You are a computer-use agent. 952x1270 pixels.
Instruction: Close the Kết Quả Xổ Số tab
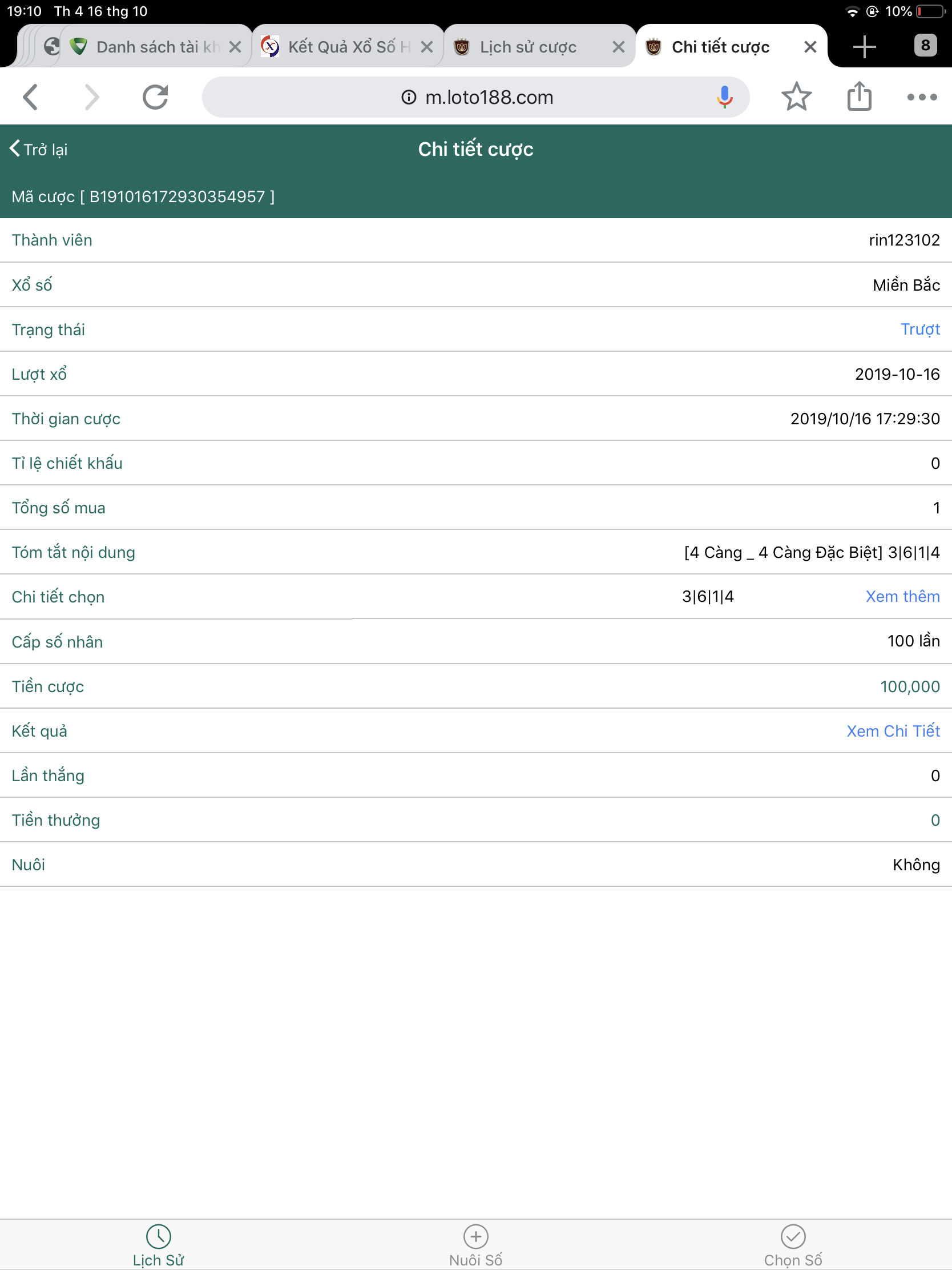pyautogui.click(x=426, y=47)
